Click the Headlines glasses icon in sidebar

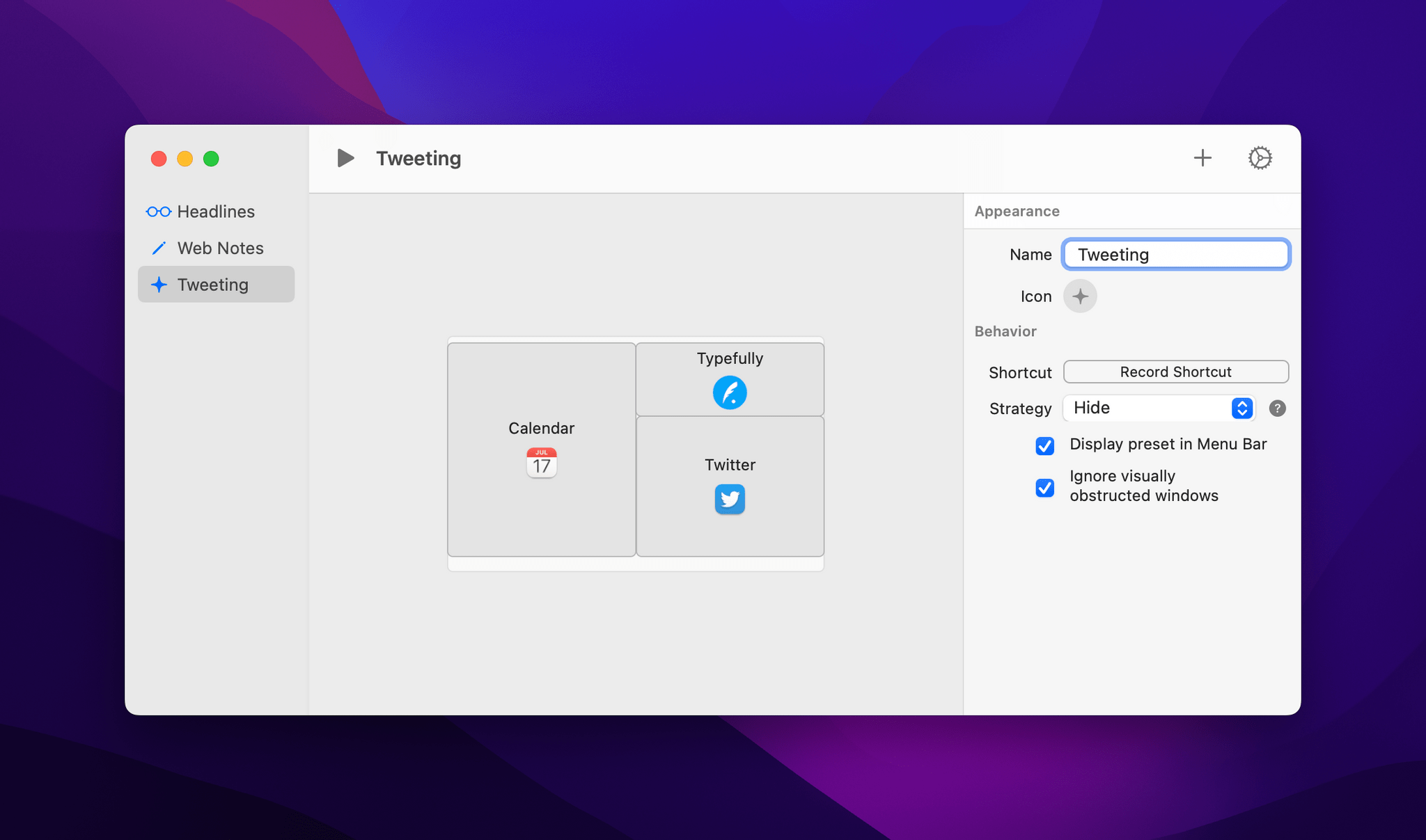coord(159,212)
